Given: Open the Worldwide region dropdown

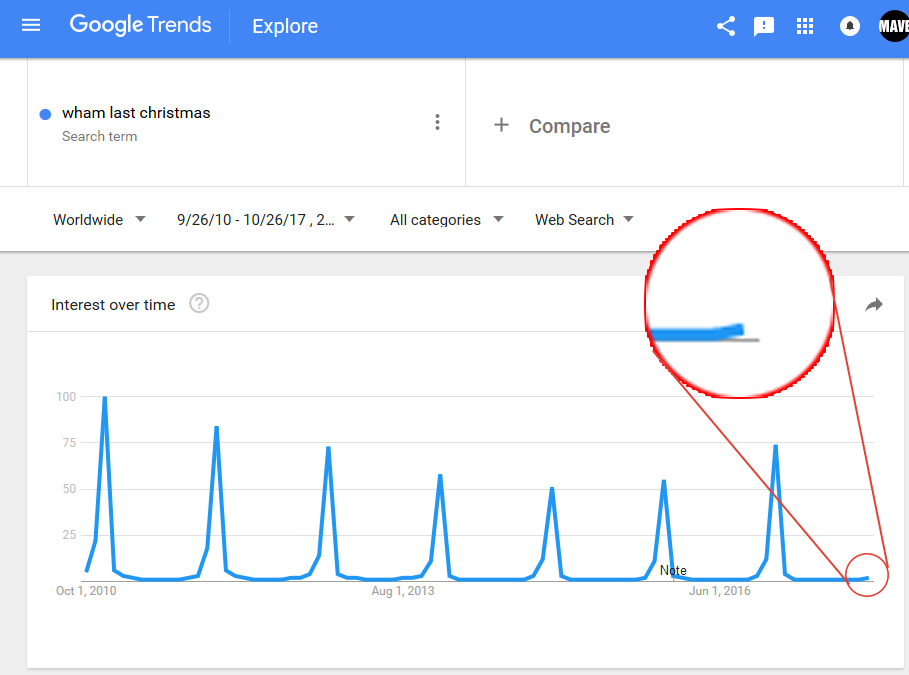Looking at the screenshot, I should point(99,220).
